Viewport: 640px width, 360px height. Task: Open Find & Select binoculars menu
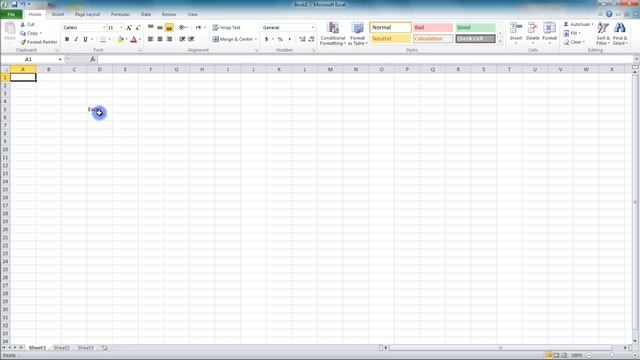click(620, 33)
